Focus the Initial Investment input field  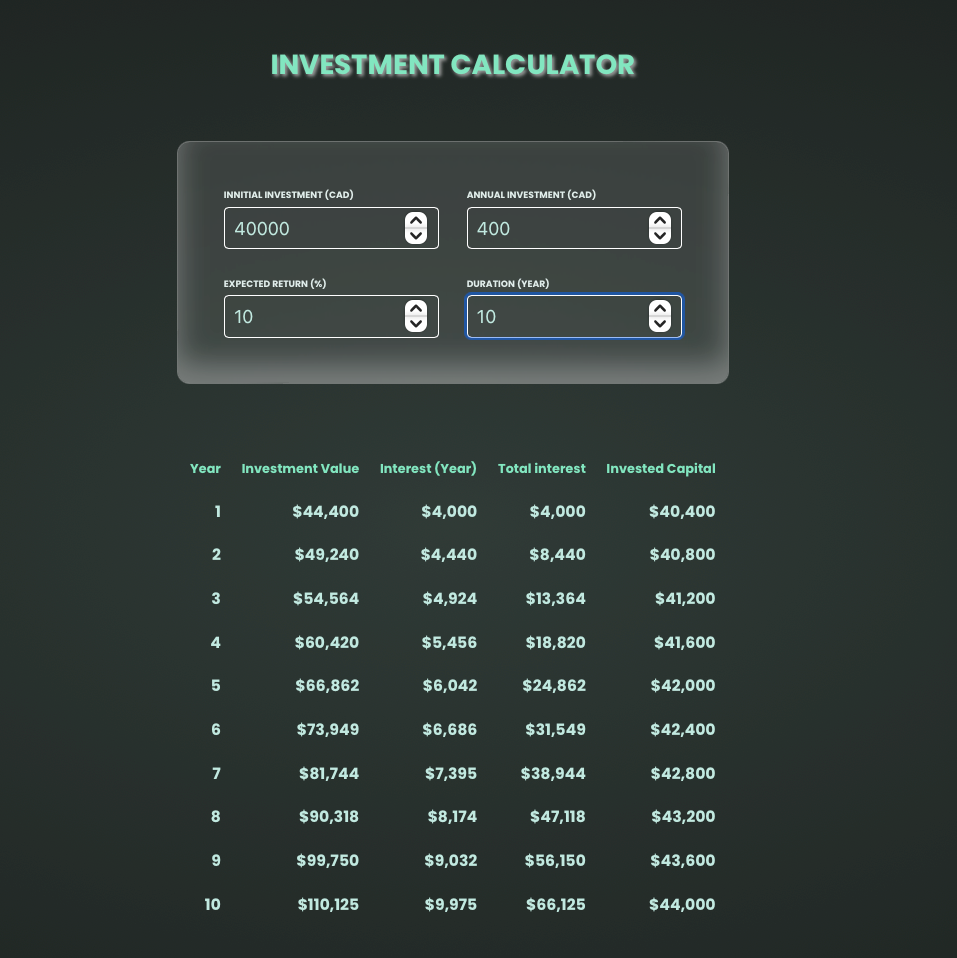312,228
